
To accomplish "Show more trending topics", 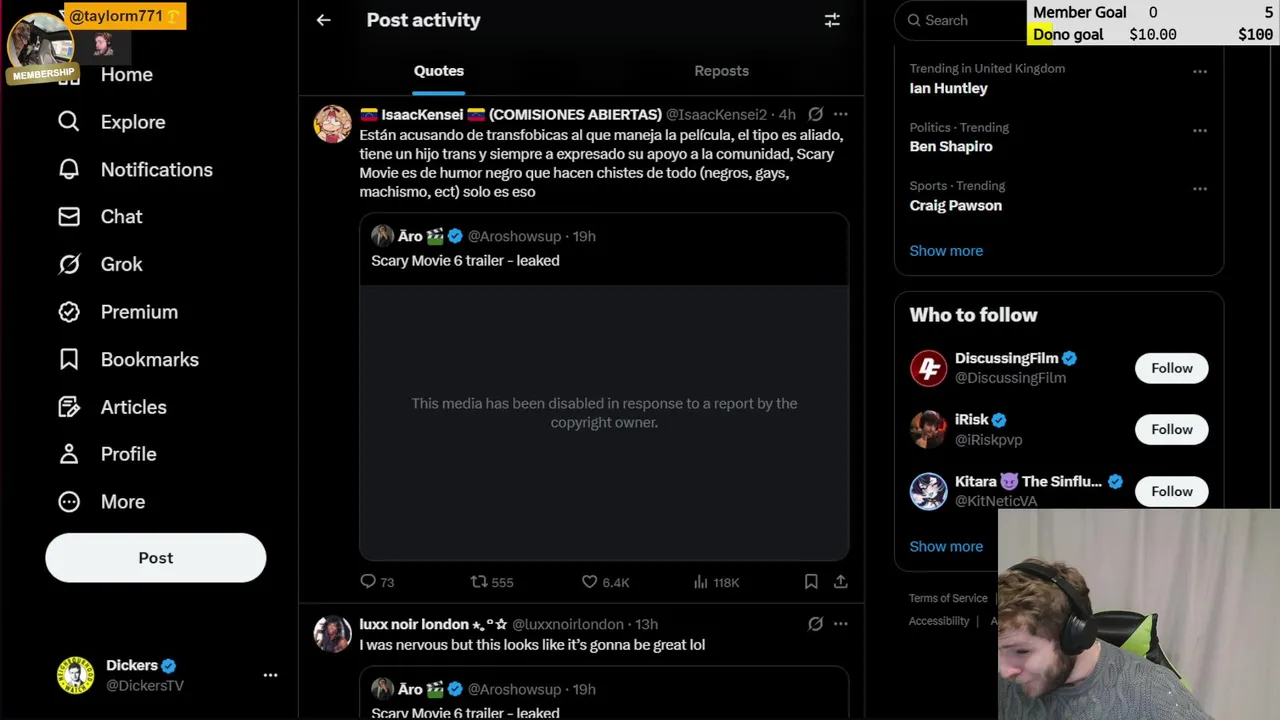I will tap(946, 251).
